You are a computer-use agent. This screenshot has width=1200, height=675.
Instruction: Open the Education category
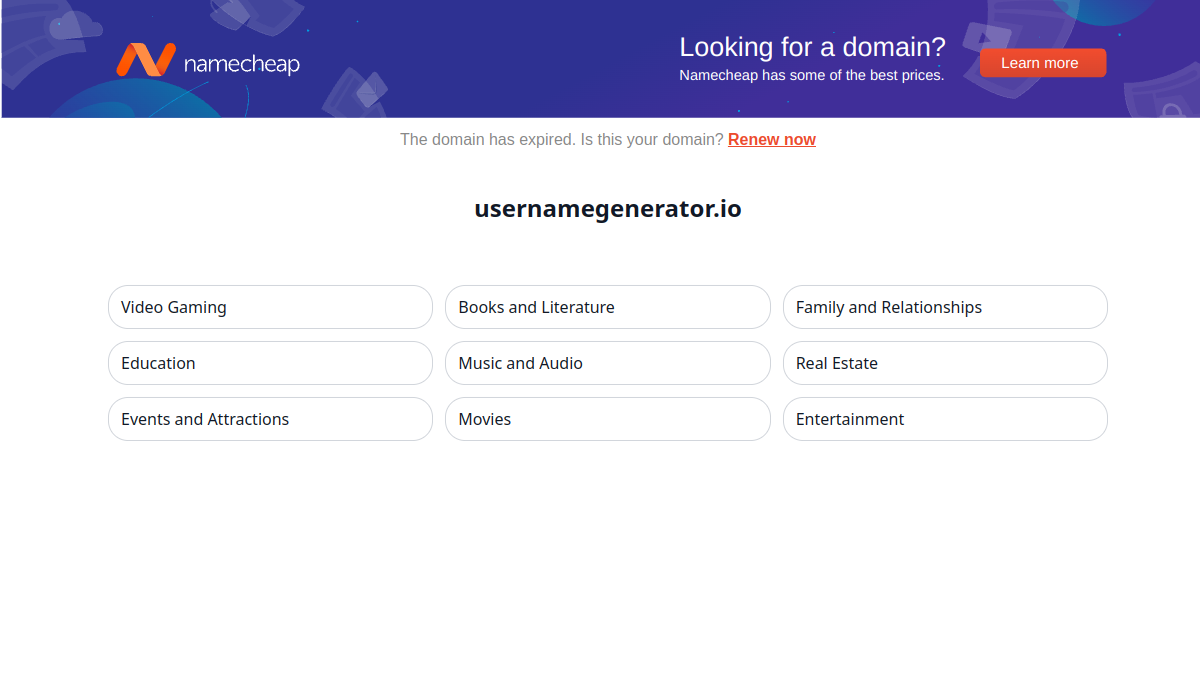point(270,363)
